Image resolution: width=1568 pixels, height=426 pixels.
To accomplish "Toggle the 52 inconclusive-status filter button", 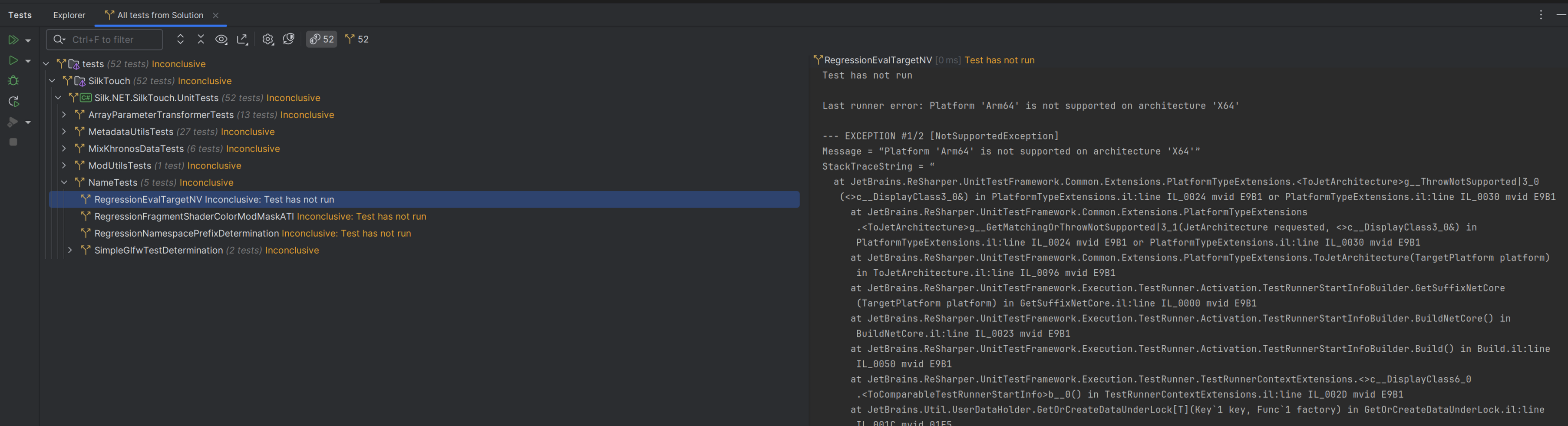I will (321, 40).
